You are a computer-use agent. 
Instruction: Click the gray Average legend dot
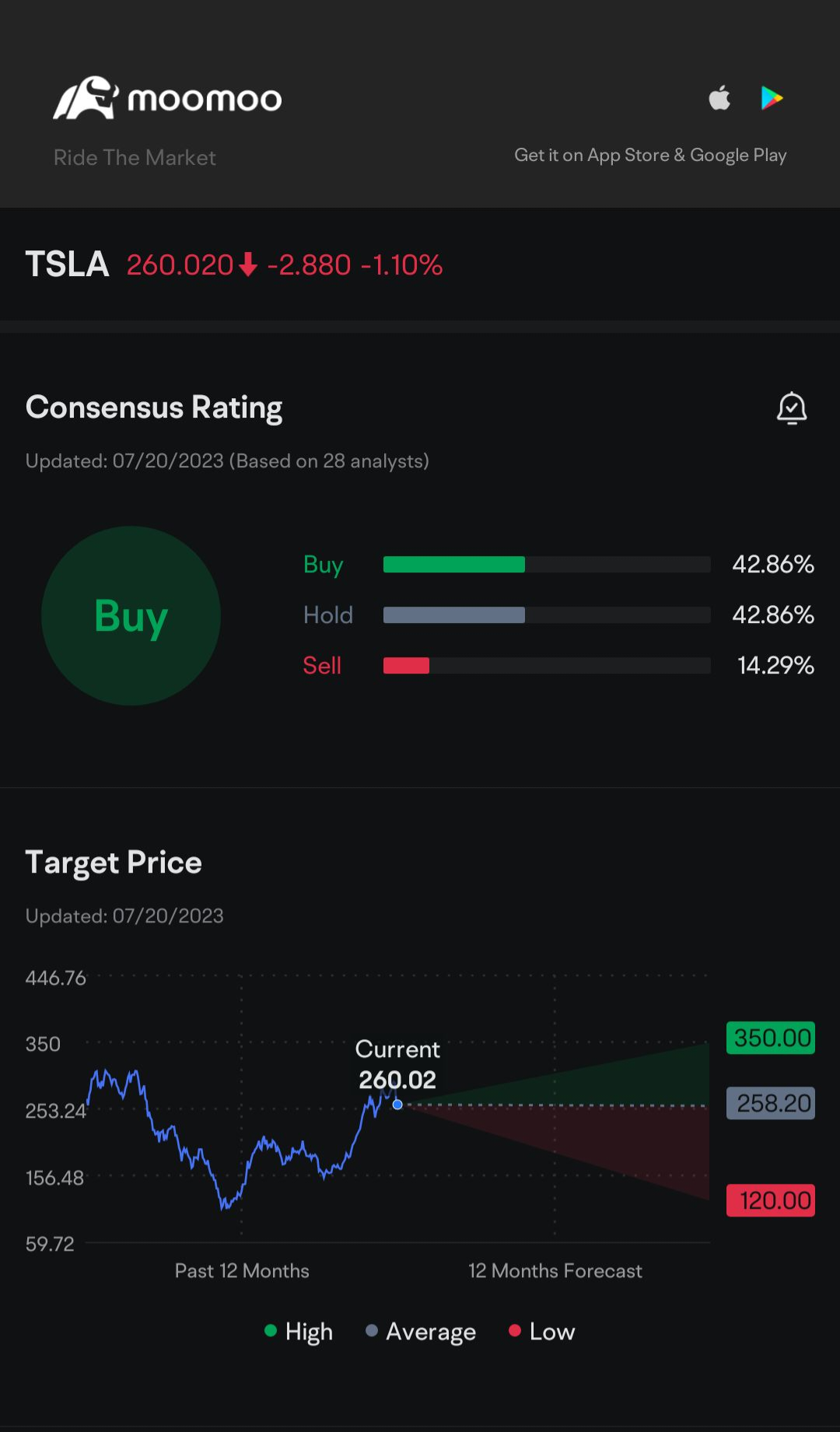click(x=372, y=1331)
